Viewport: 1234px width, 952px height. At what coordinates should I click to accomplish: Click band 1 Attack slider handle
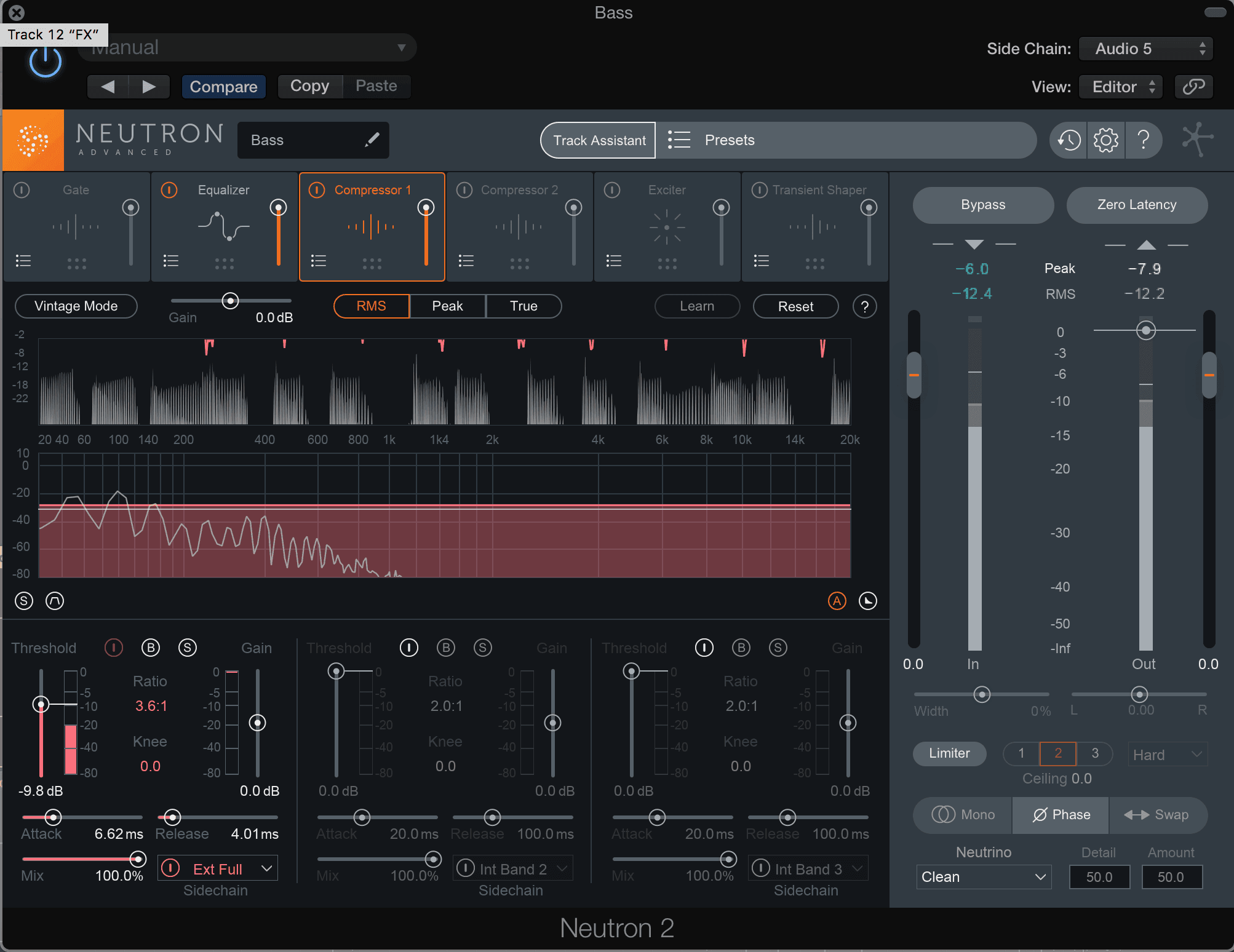click(54, 817)
